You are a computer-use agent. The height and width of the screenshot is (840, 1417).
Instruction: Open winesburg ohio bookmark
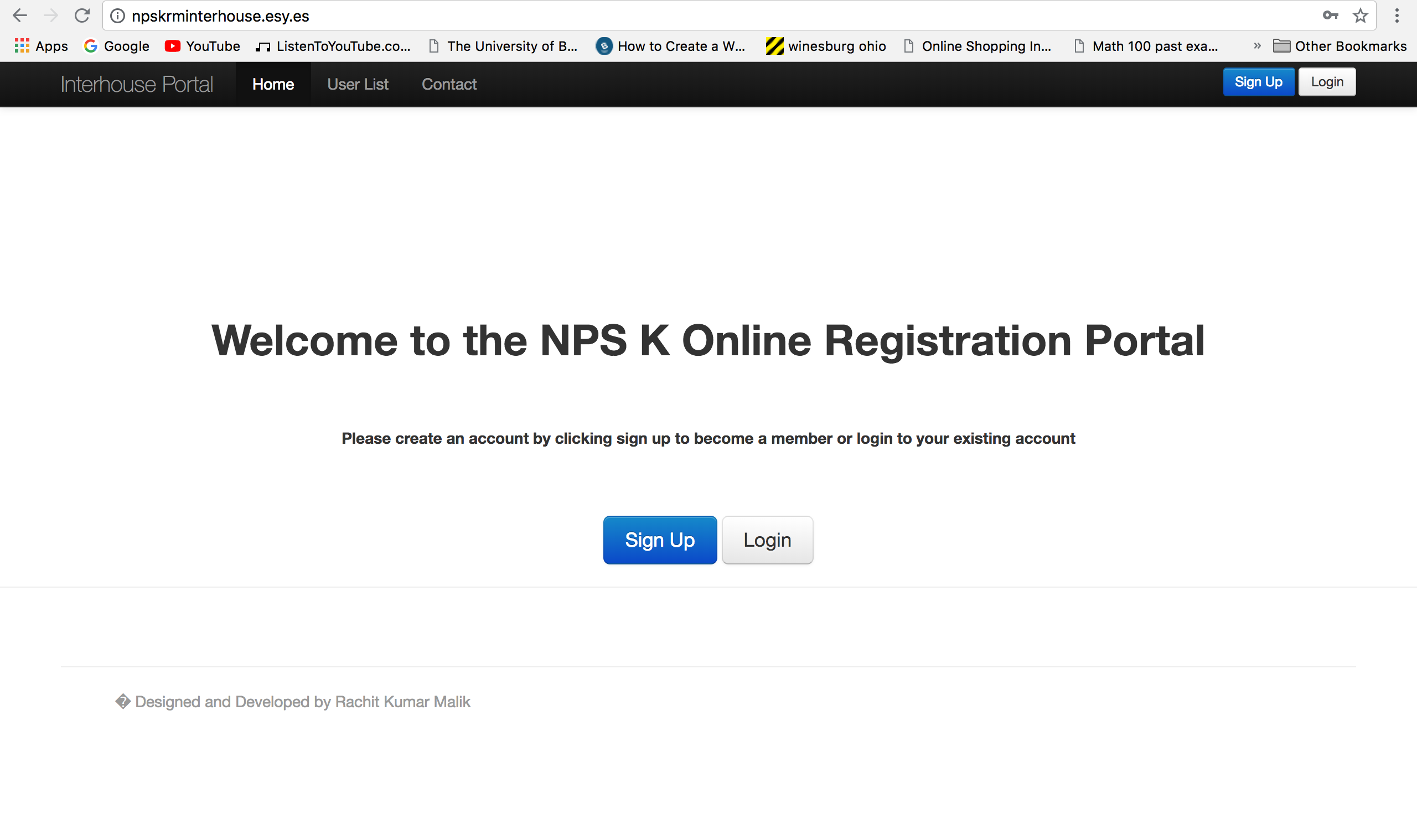(825, 46)
